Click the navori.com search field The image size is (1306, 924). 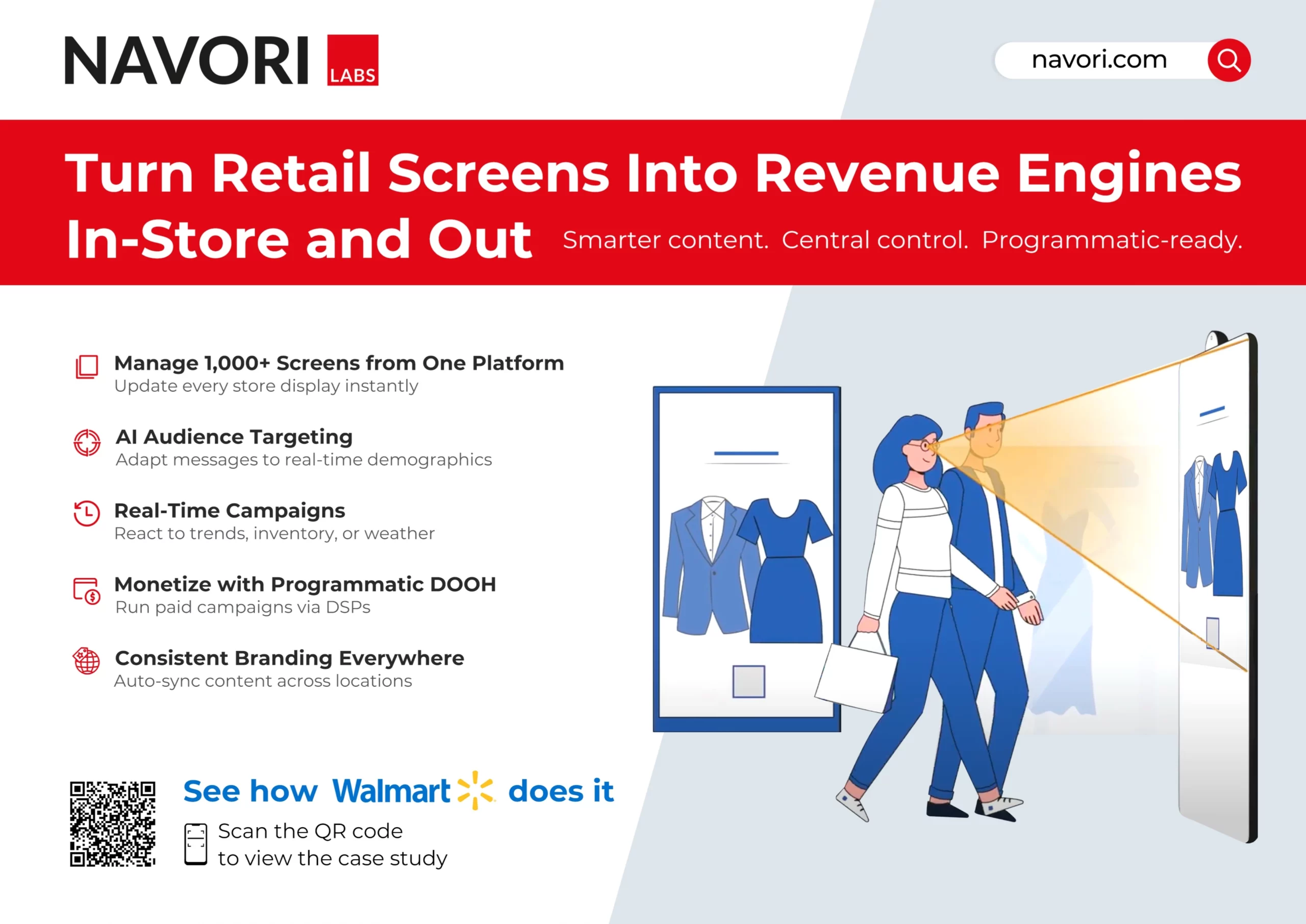click(1099, 60)
